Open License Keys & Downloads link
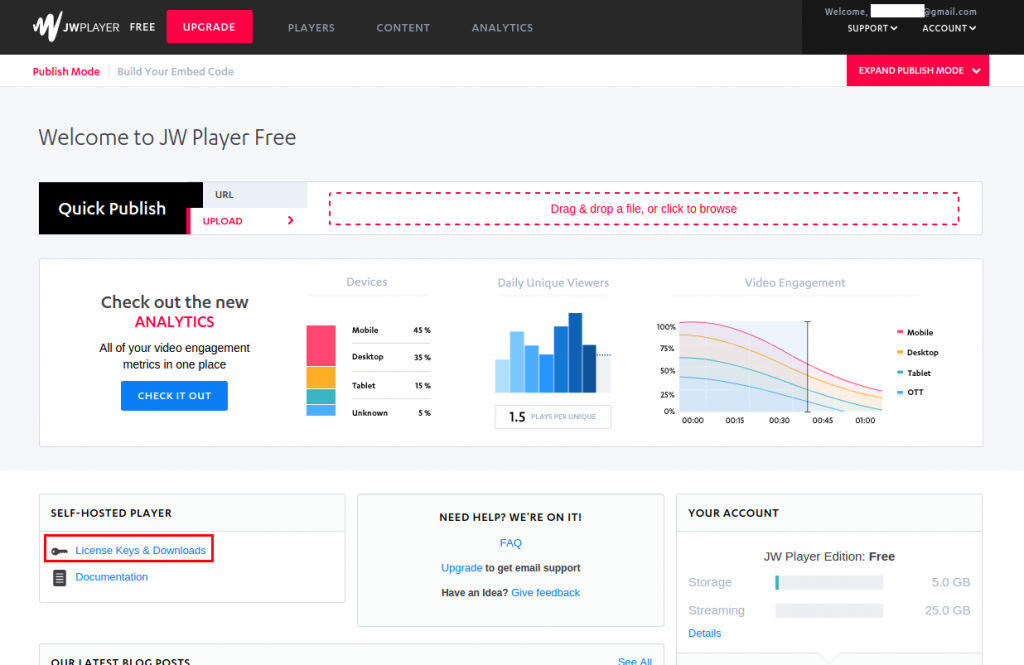The width and height of the screenshot is (1024, 665). pyautogui.click(x=140, y=551)
